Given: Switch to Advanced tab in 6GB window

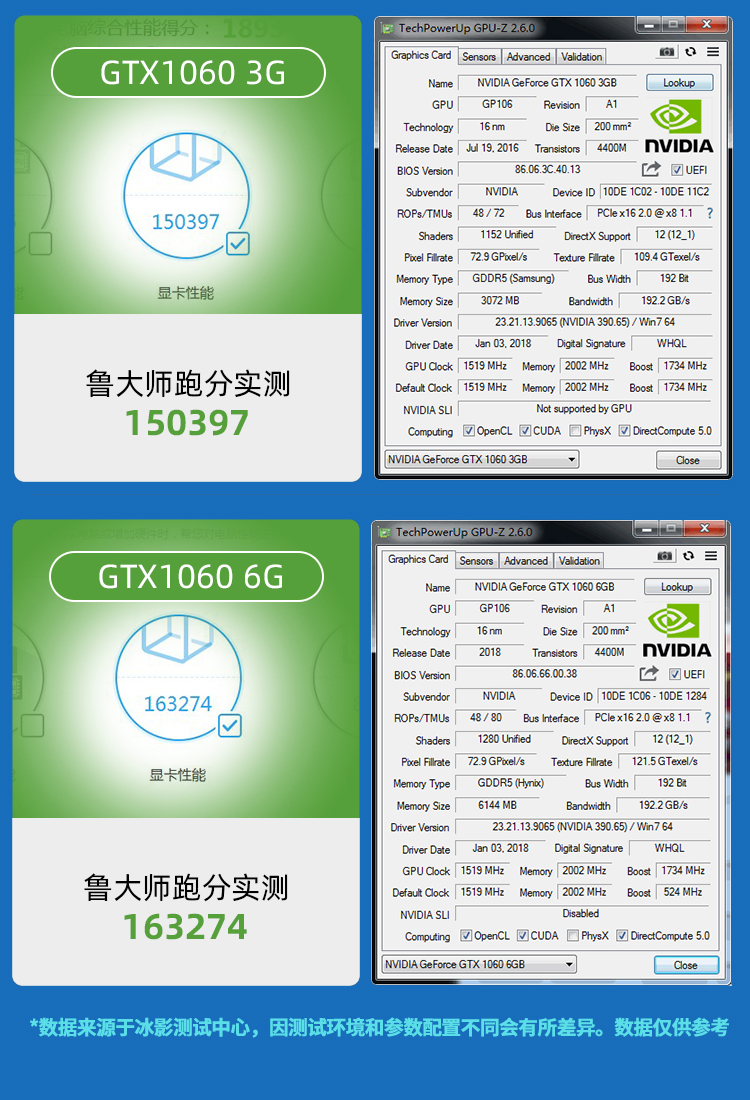Looking at the screenshot, I should [525, 561].
